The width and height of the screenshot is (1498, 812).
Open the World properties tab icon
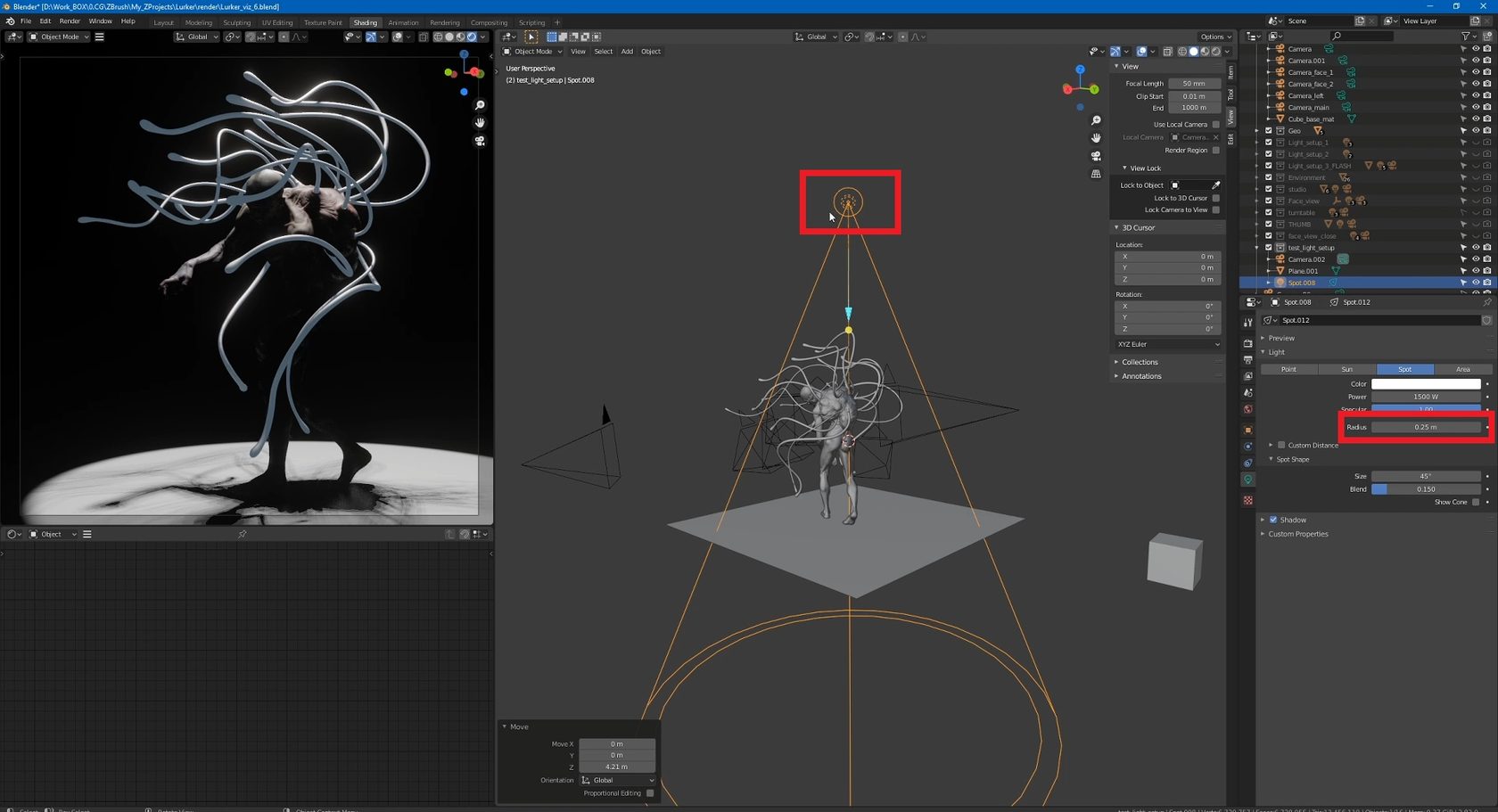(x=1248, y=410)
